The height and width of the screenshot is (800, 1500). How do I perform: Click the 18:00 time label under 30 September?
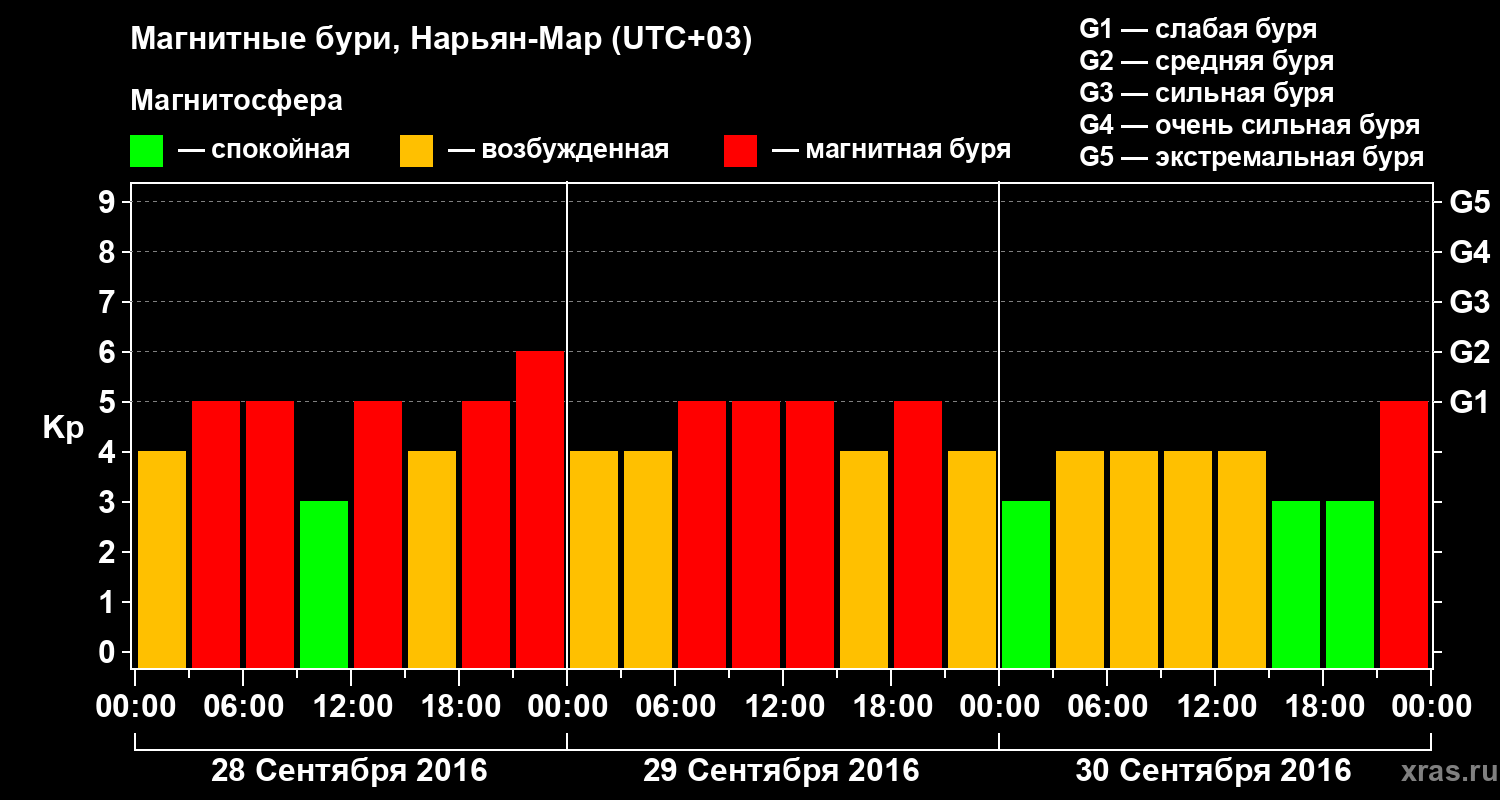click(1323, 707)
